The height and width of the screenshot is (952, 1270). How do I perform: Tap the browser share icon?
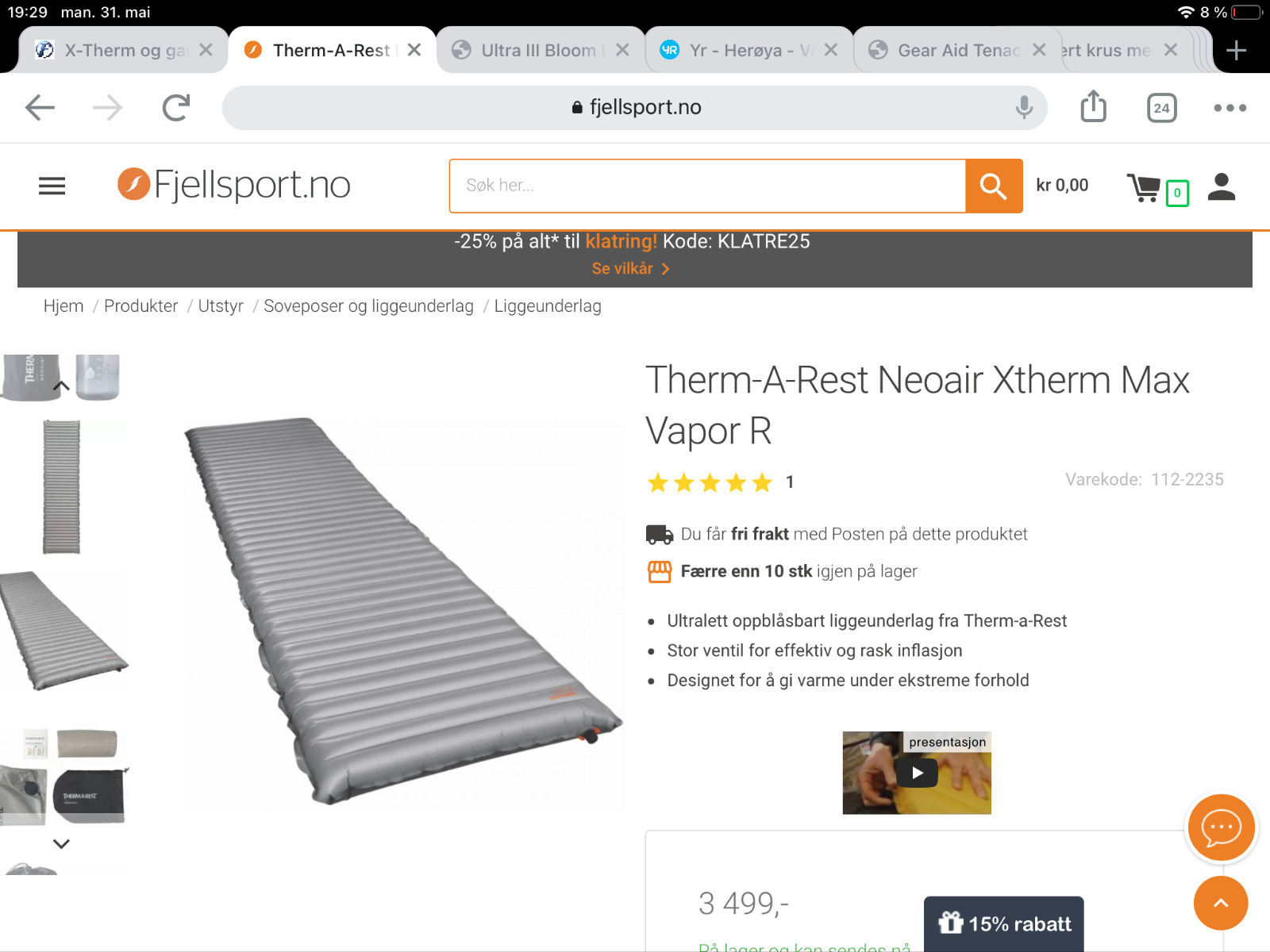[1093, 106]
